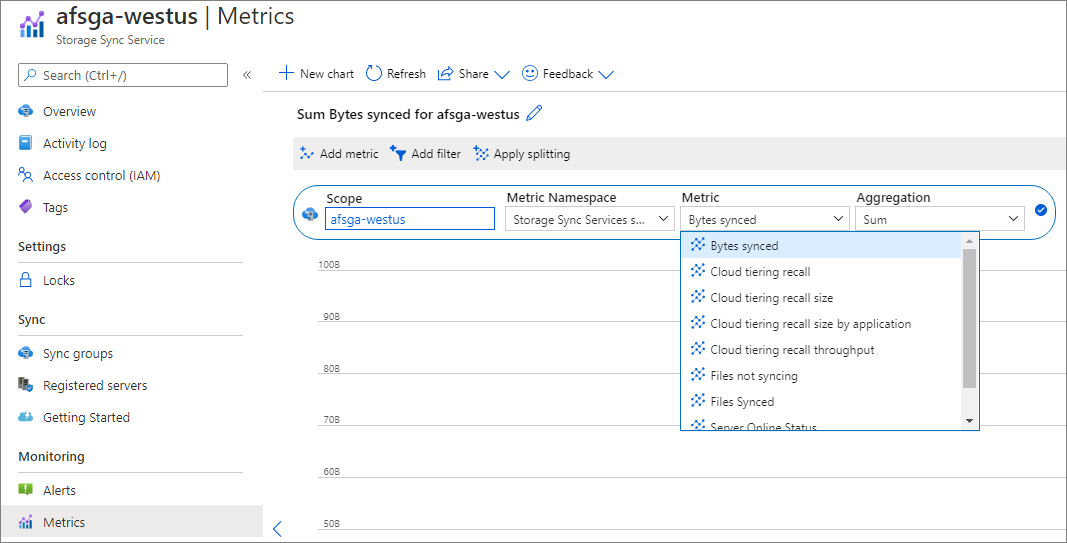Image resolution: width=1067 pixels, height=543 pixels.
Task: Click the sidebar Search box
Action: pyautogui.click(x=123, y=75)
